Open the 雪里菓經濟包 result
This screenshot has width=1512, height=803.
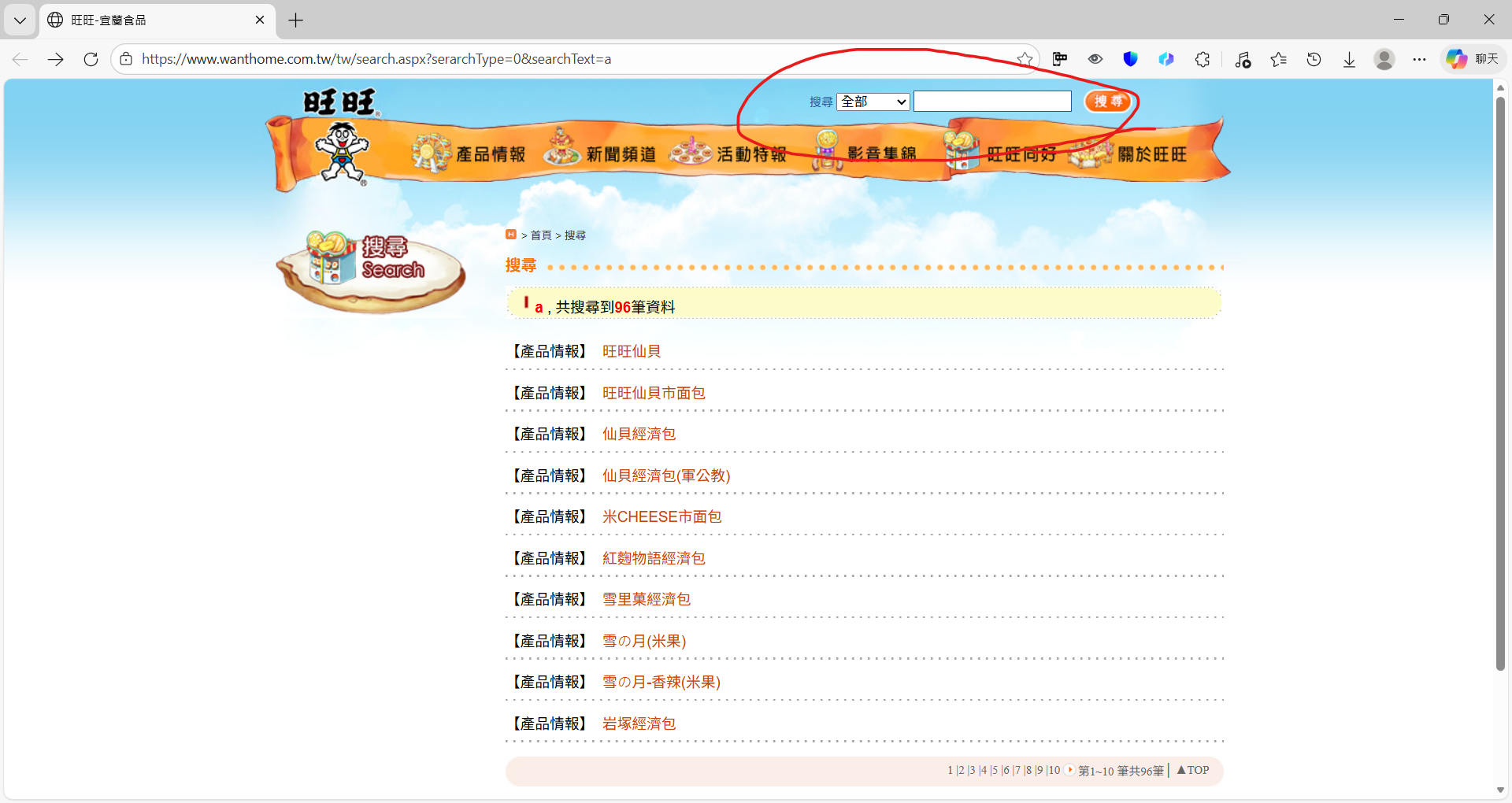(646, 599)
